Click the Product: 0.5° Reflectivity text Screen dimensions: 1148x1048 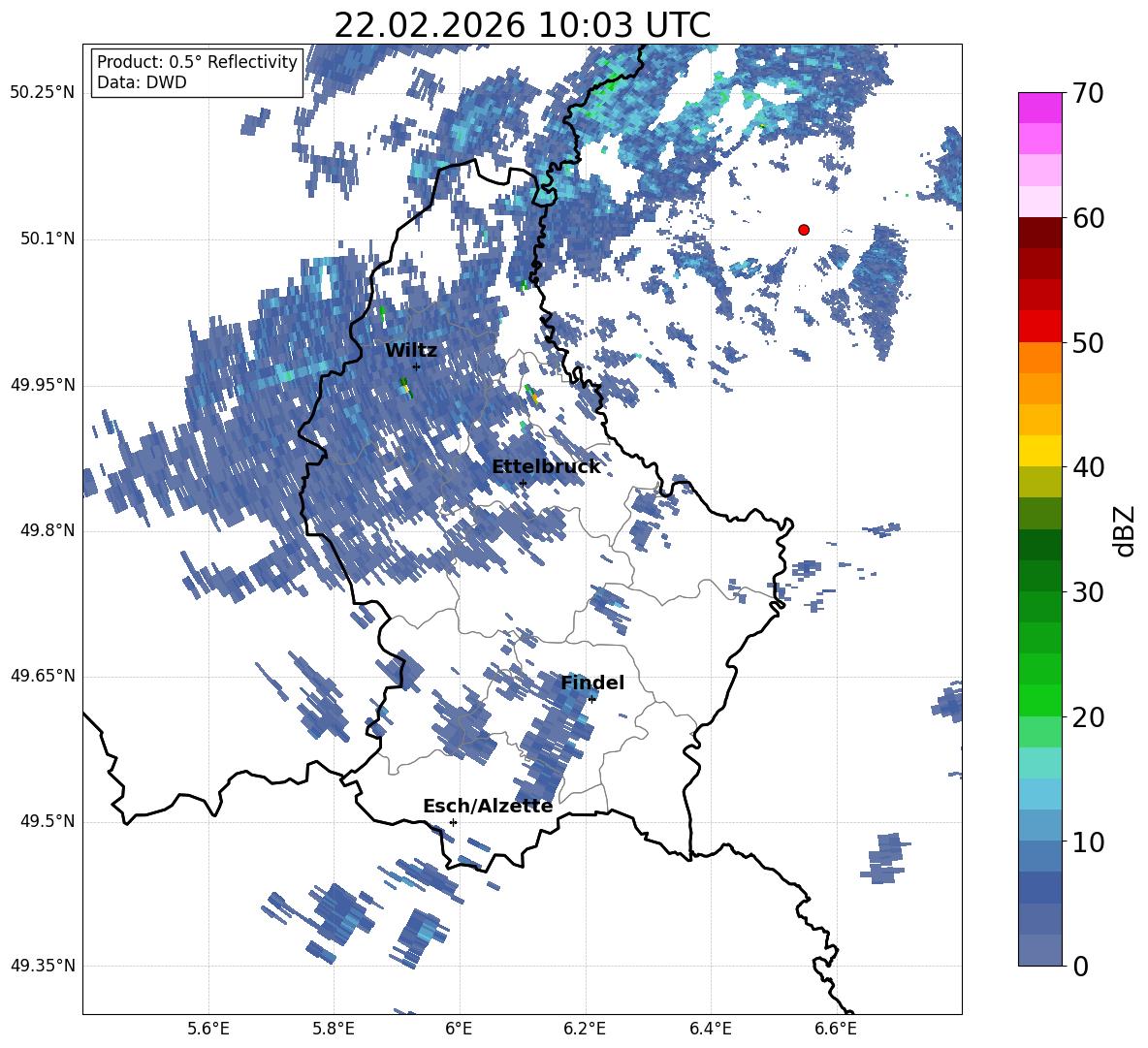(x=197, y=62)
